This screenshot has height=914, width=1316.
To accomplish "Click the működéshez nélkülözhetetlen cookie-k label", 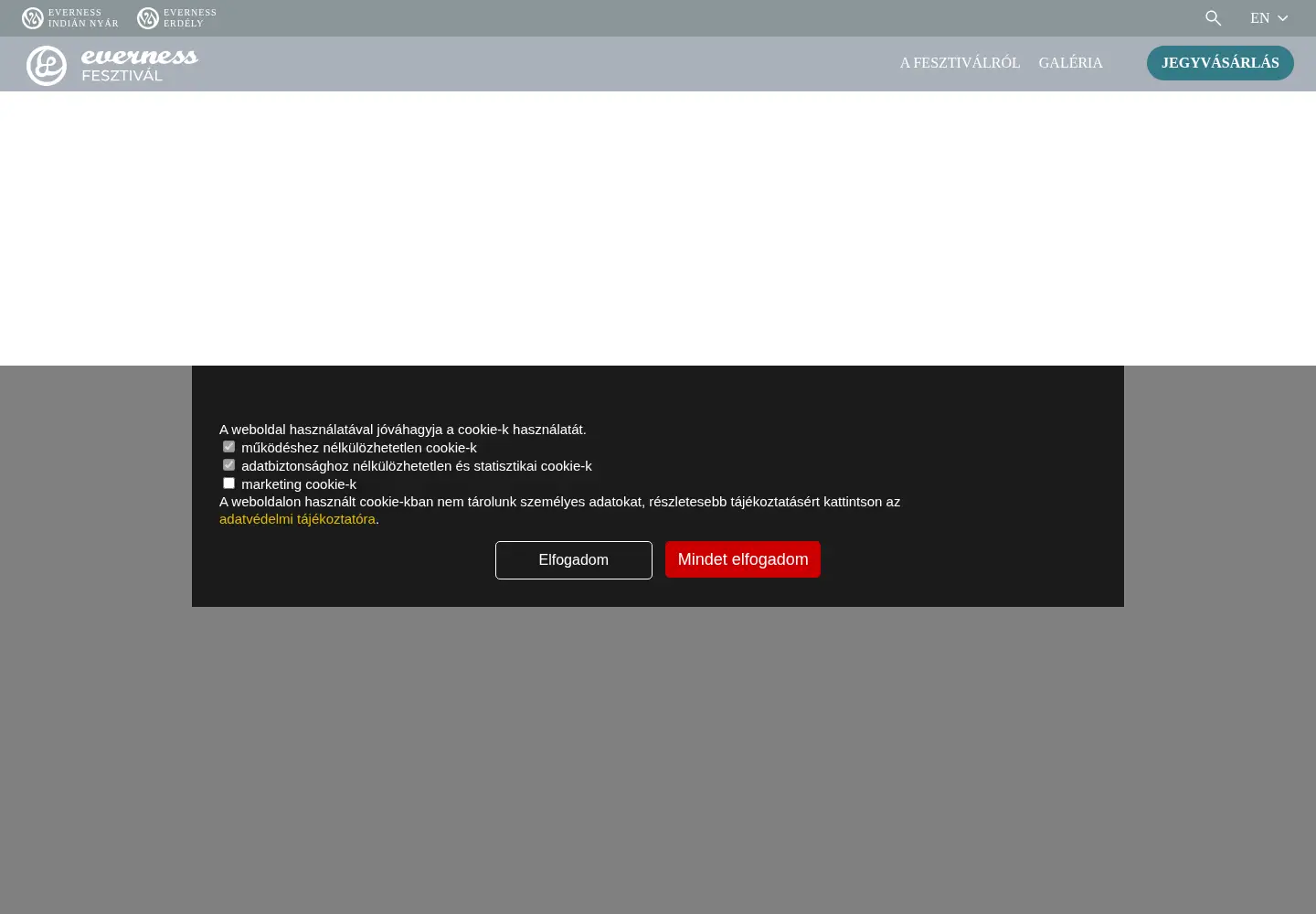I will [359, 448].
